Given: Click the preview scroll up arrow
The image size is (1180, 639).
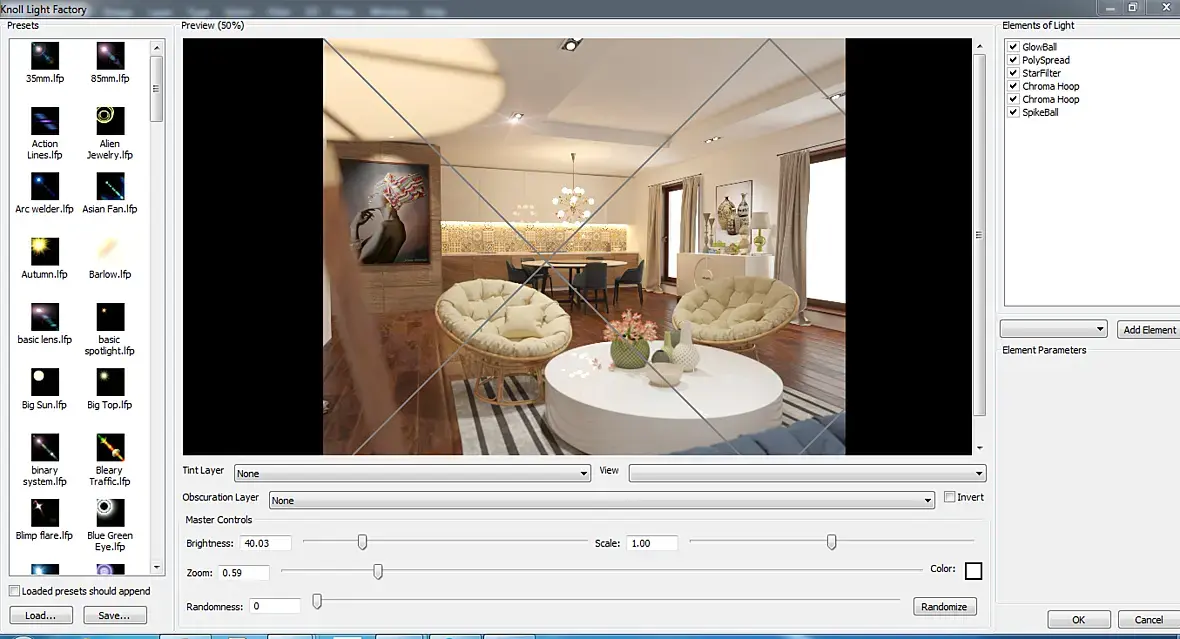Looking at the screenshot, I should click(979, 47).
